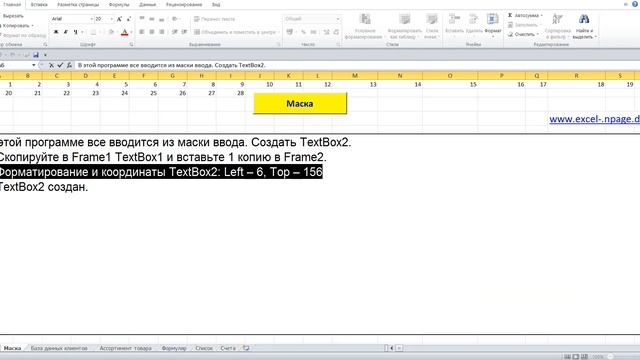Select the highlighted 'Форматирование и координаты TextBox2' line
This screenshot has width=640, height=360.
coord(161,172)
